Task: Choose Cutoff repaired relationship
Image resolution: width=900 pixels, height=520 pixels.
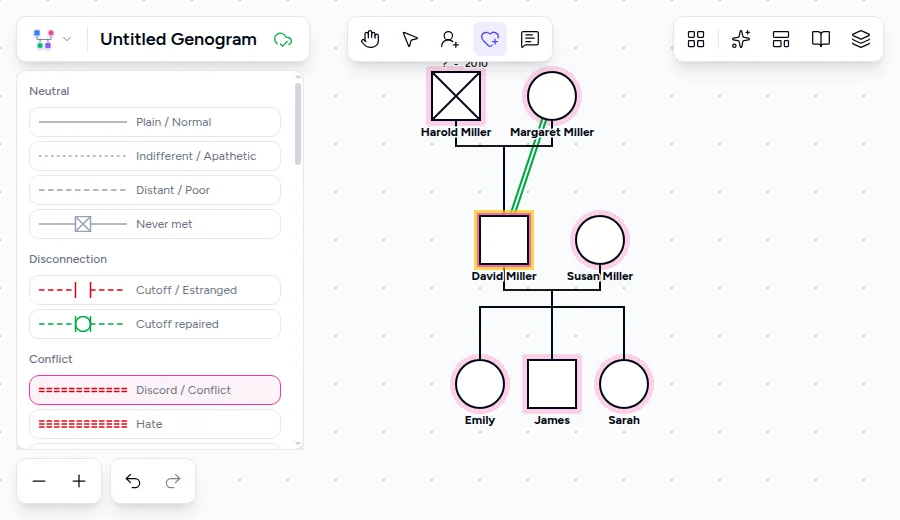Action: 155,324
